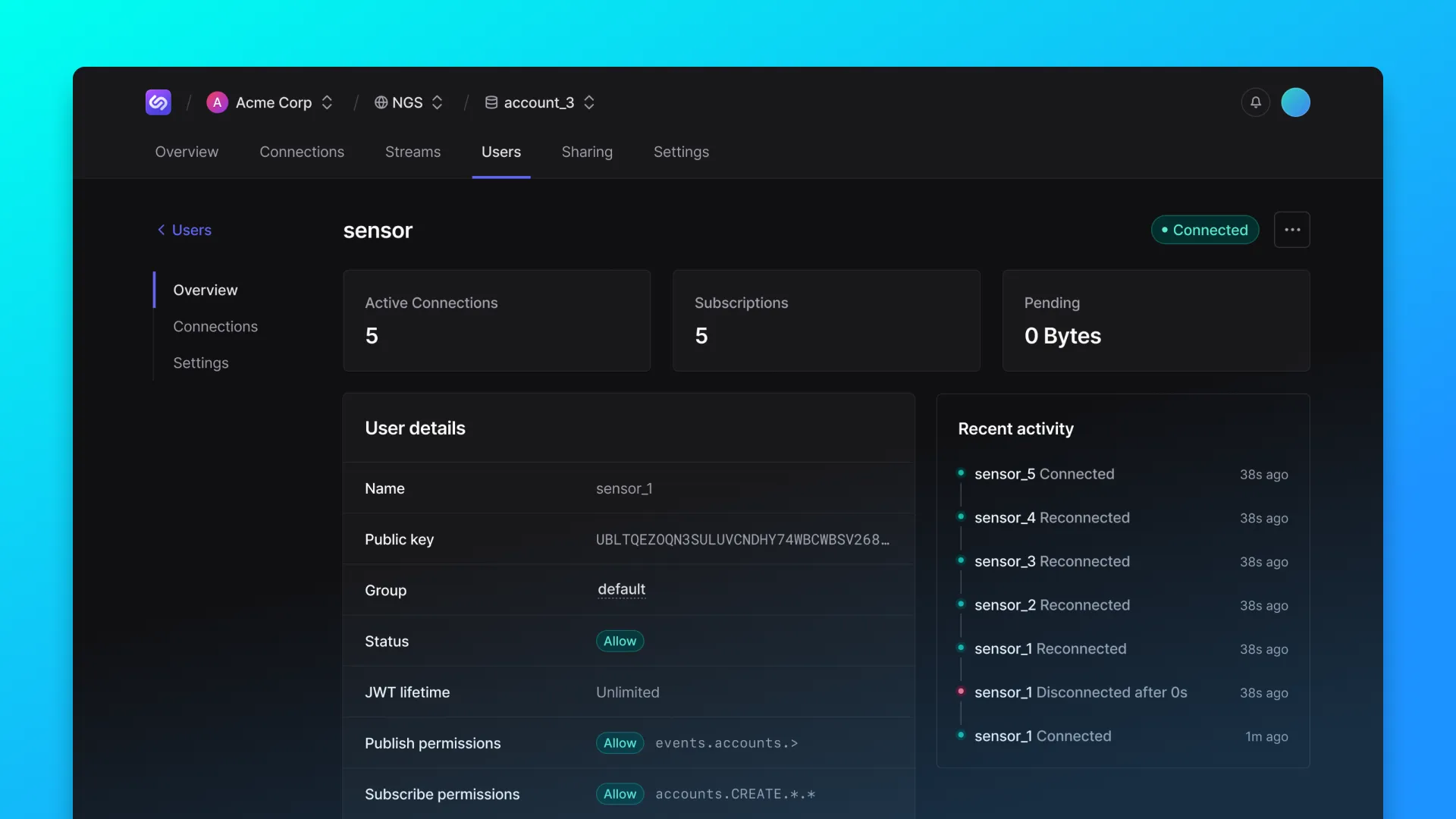Click the Connected status badge
The image size is (1456, 819).
[x=1205, y=230]
